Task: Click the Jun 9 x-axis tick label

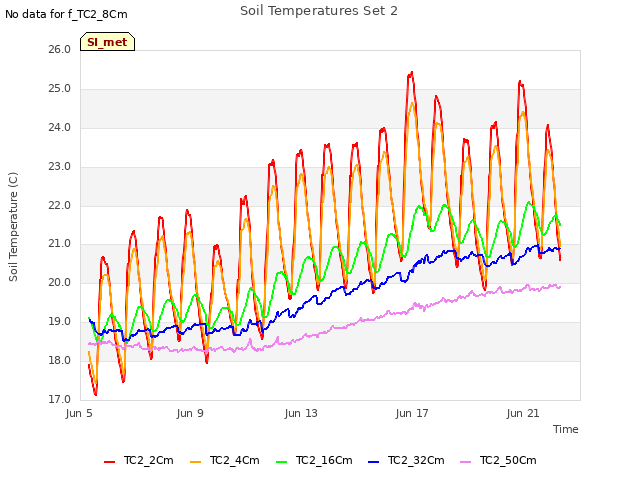Action: tap(190, 413)
